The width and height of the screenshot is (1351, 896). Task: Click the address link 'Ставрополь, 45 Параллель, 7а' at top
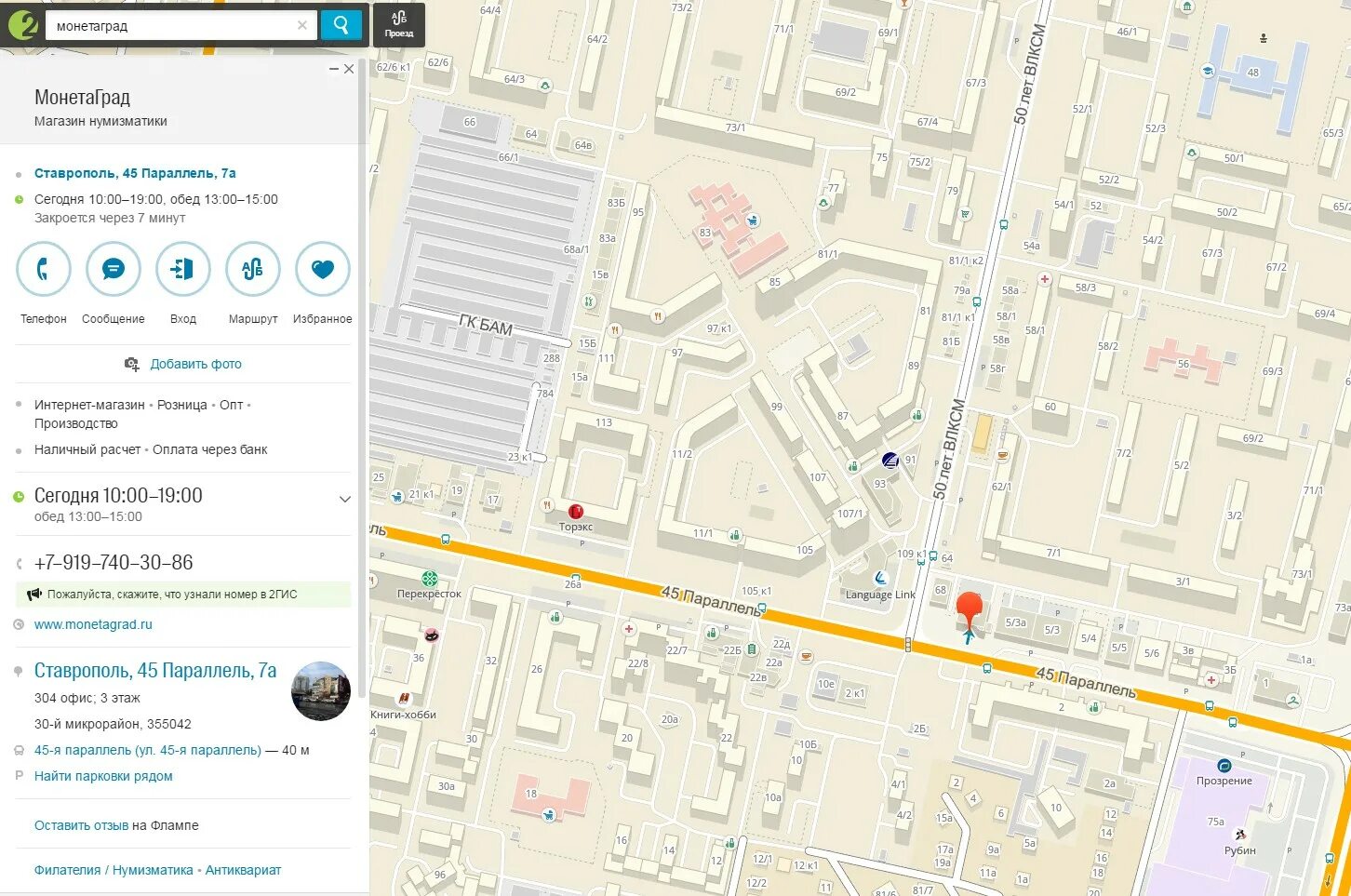click(x=135, y=173)
